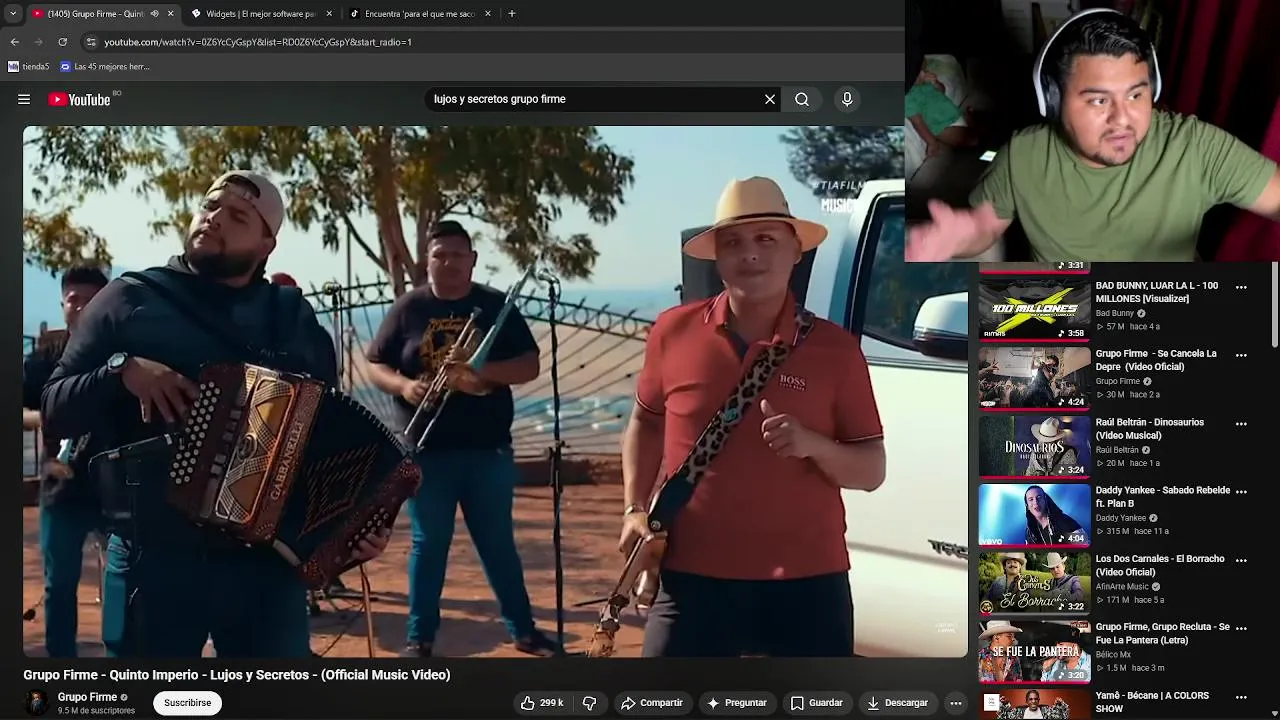Start voice search with microphone icon

[x=847, y=99]
